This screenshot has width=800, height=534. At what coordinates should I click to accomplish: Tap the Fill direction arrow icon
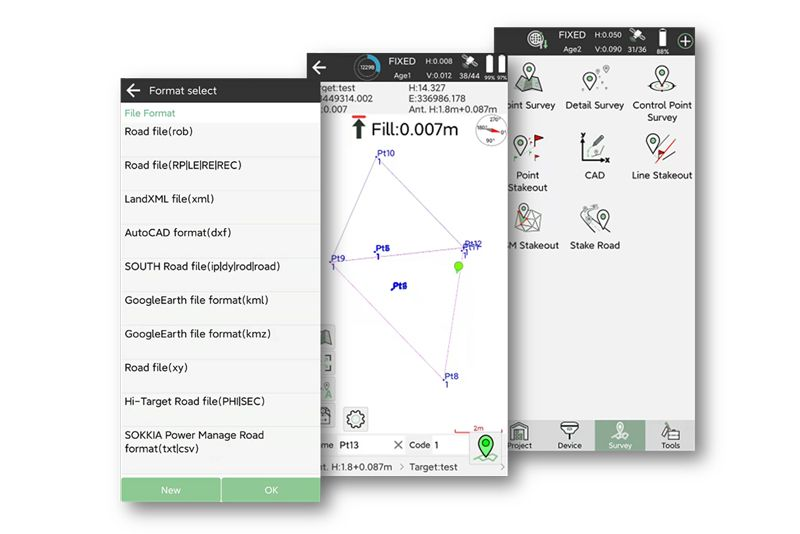pyautogui.click(x=359, y=127)
